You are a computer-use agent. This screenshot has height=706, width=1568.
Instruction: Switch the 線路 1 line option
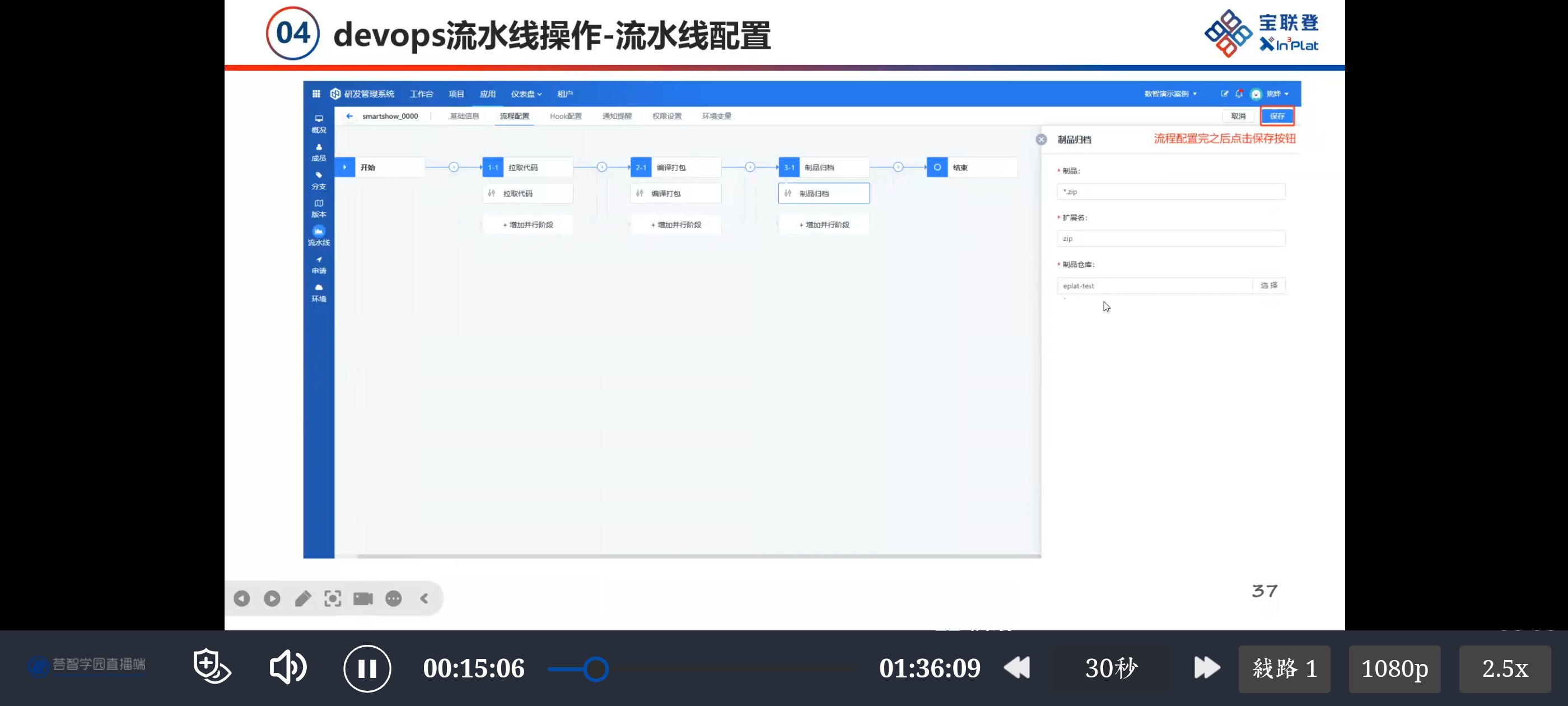click(x=1284, y=669)
